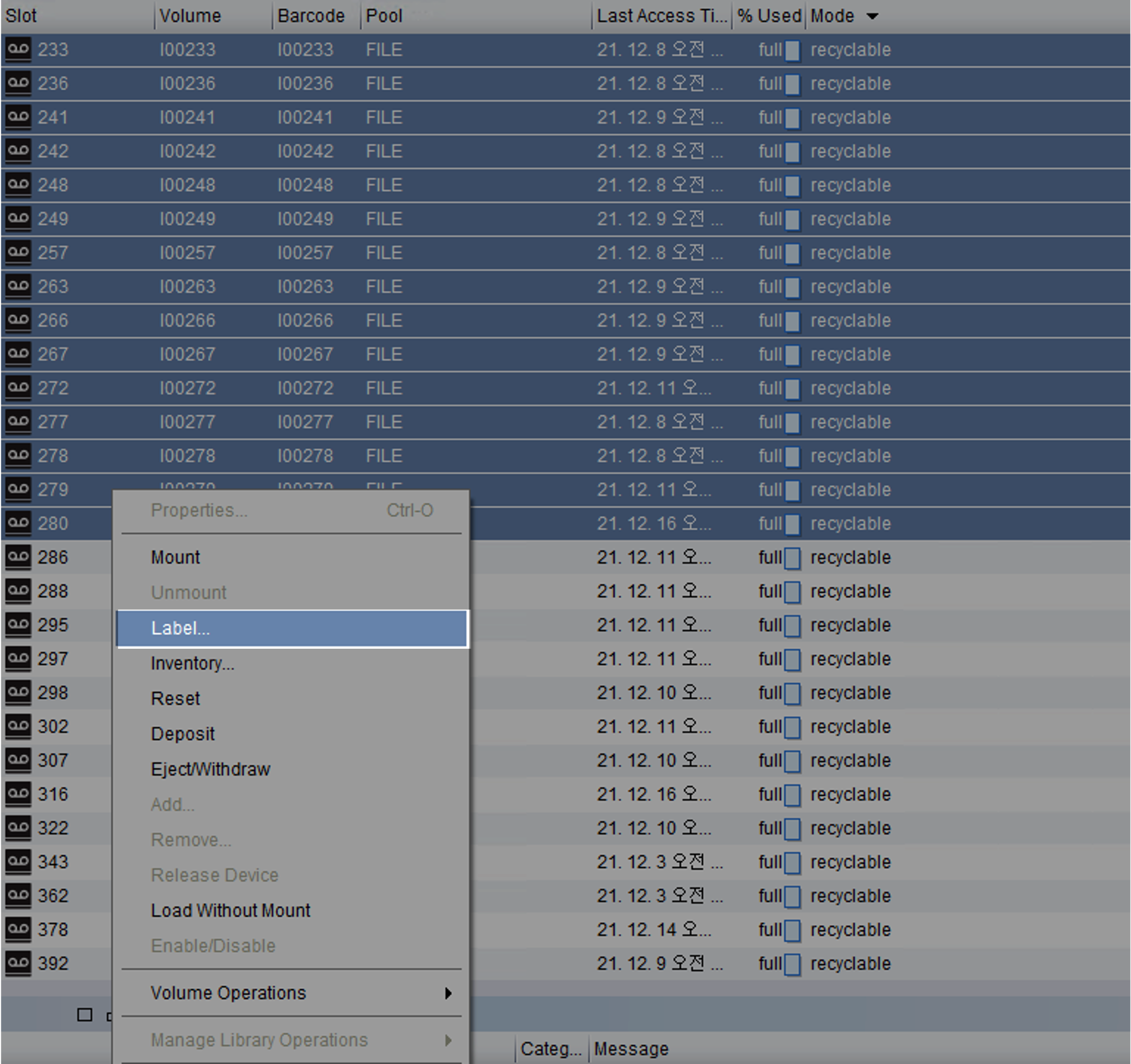This screenshot has height=1064, width=1131.
Task: Select the tape icon of slot 343
Action: (18, 862)
